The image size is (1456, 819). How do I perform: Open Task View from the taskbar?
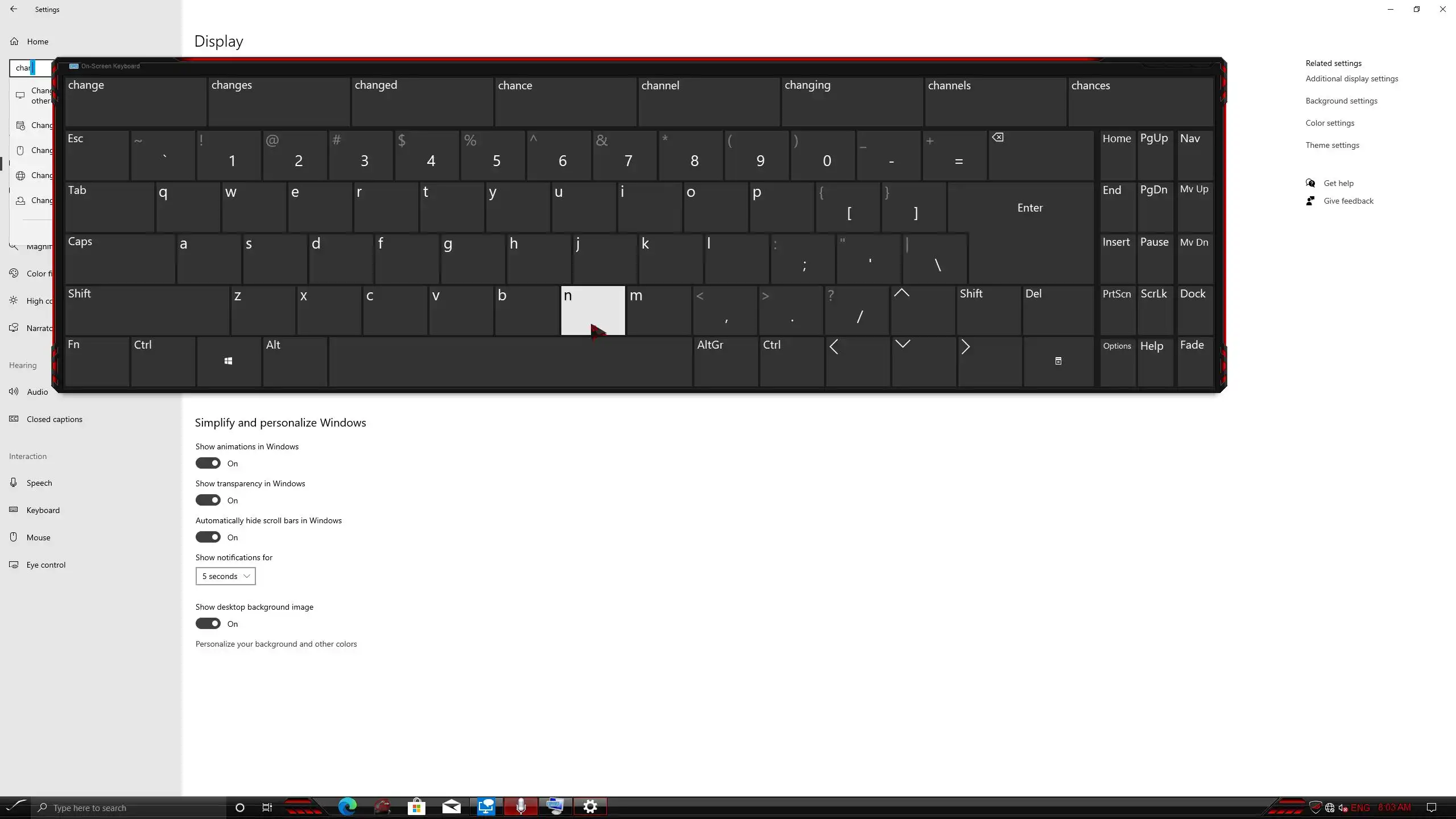(267, 807)
